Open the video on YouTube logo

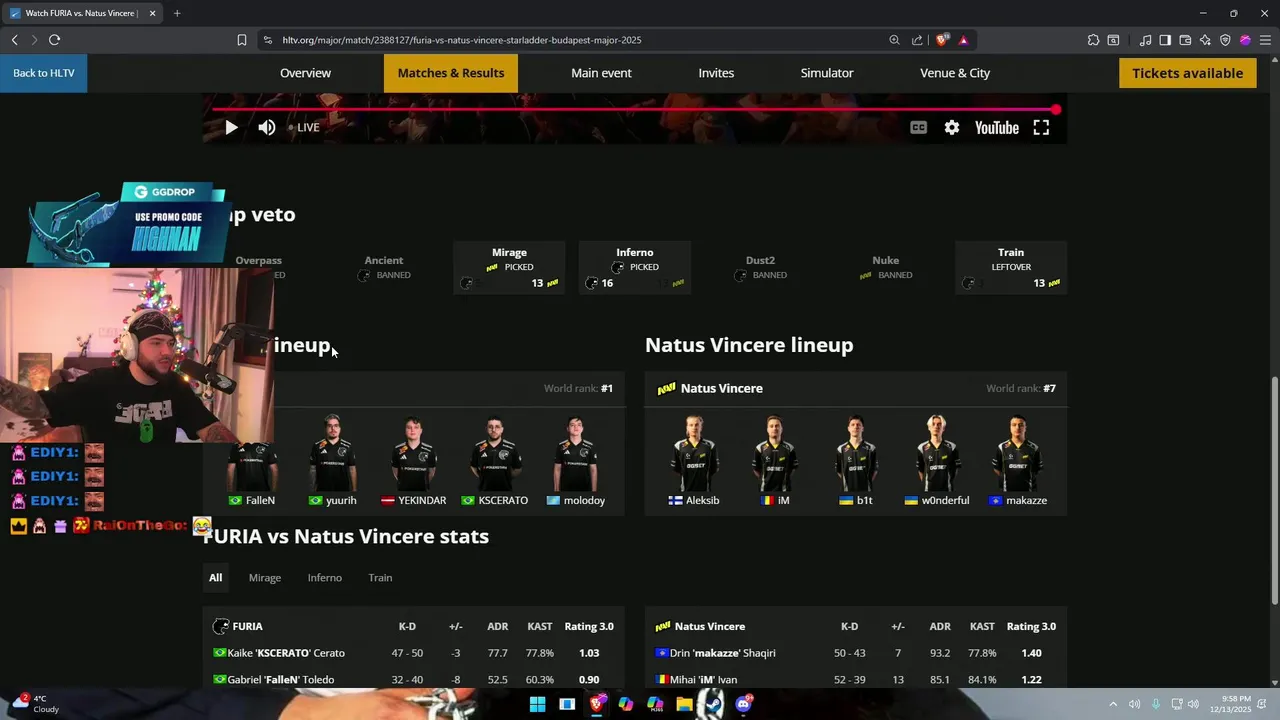click(997, 127)
